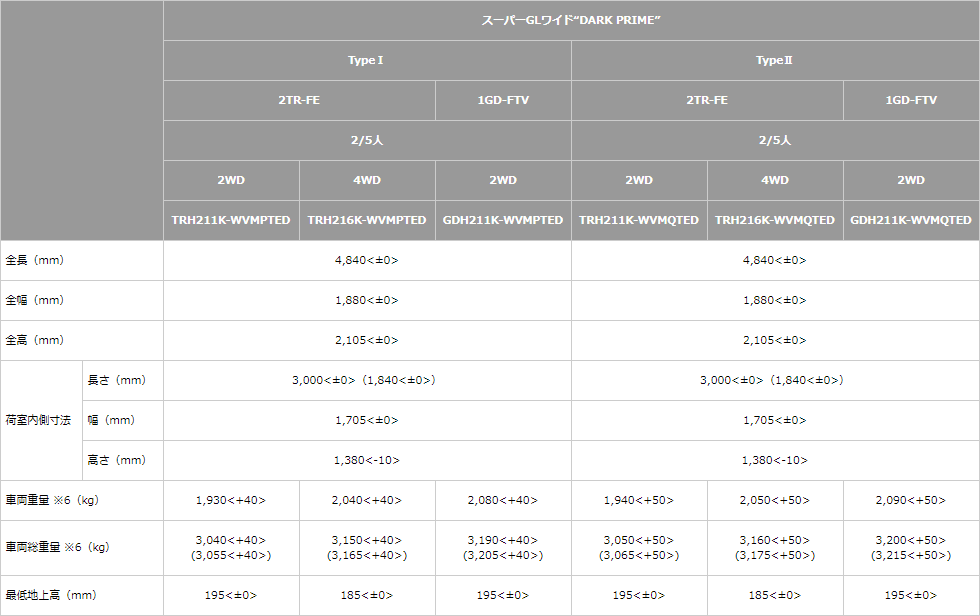Select gross weight 3,050<+50> (3,065<+50>)

click(639, 547)
